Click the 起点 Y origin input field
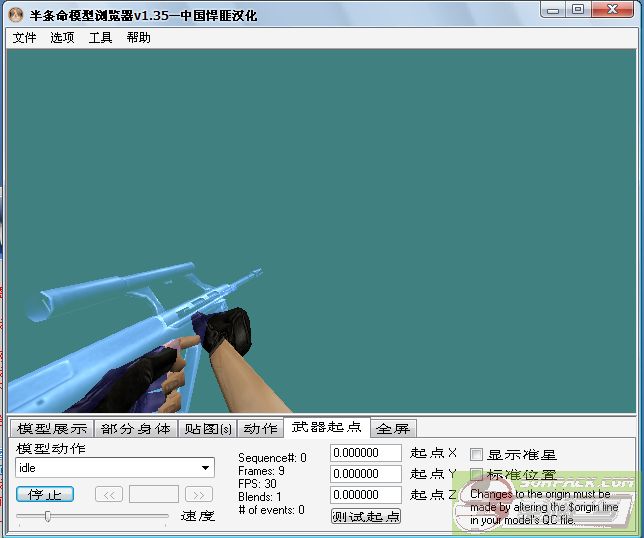Viewport: 644px width, 538px height. (x=365, y=474)
